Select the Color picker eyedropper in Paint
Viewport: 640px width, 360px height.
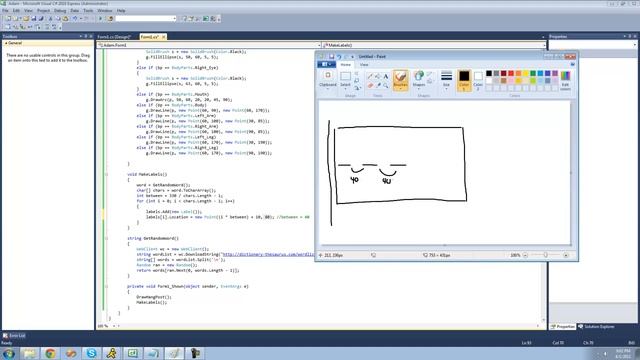(x=378, y=85)
